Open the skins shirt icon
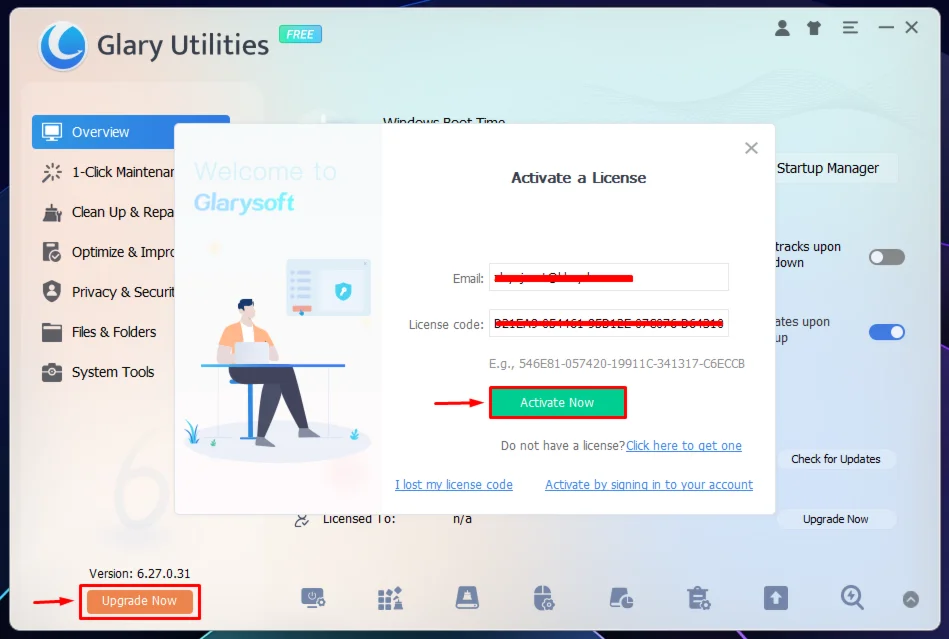This screenshot has width=949, height=639. (x=814, y=28)
